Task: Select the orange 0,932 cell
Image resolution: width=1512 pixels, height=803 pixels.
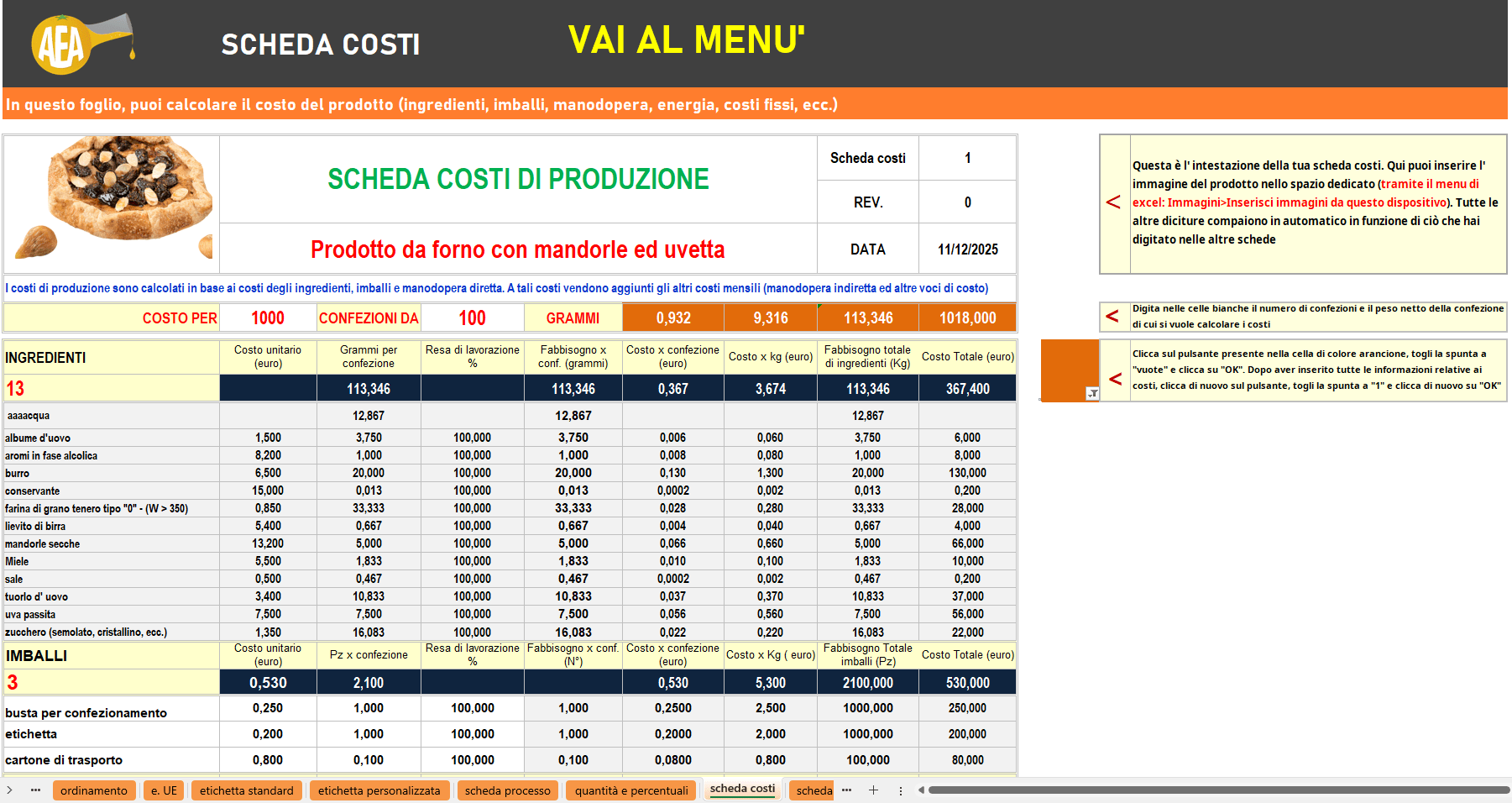Action: [x=673, y=318]
